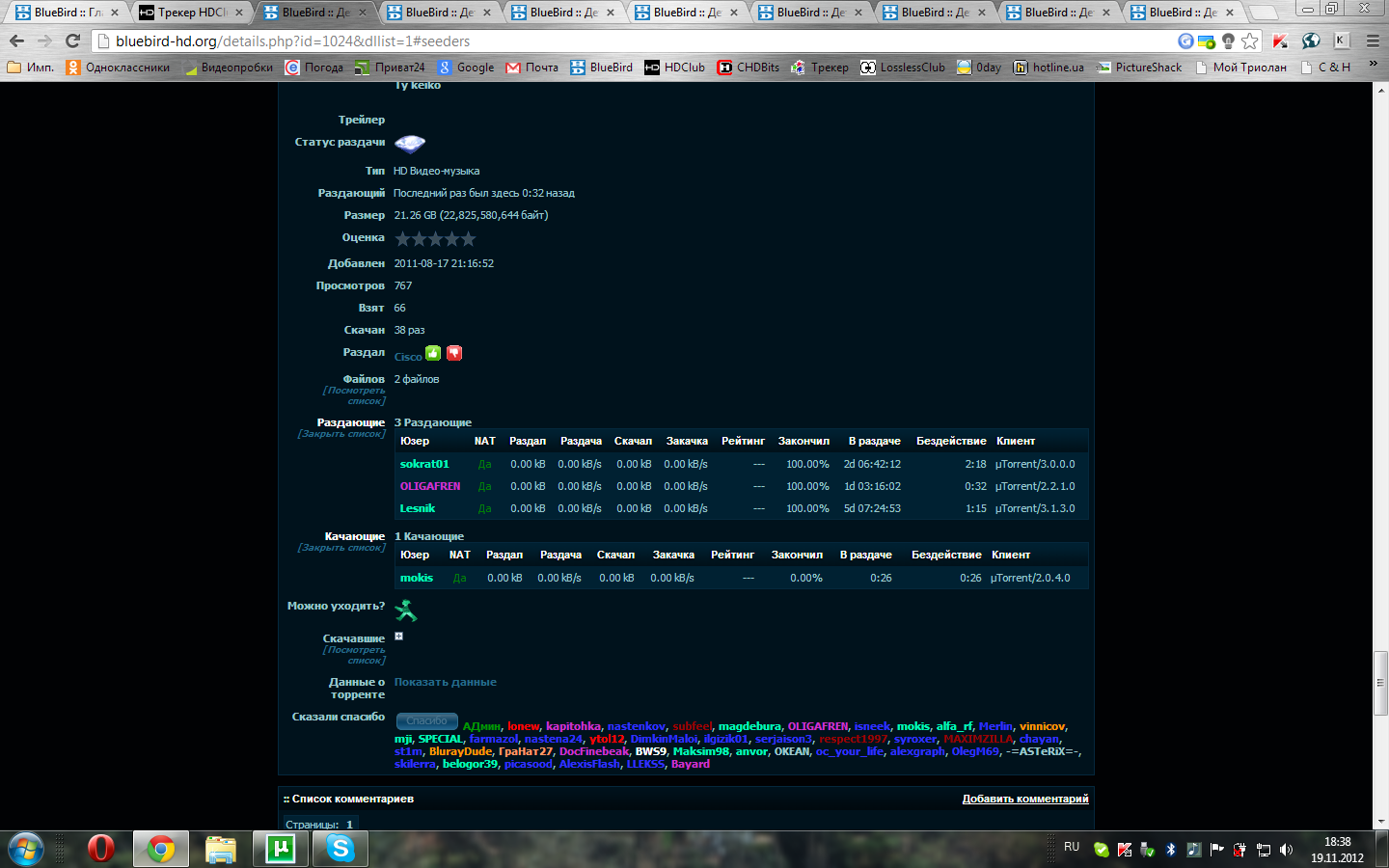Screen dimensions: 1389x868
Task: Open the hotline.ua bookmark
Action: click(1049, 68)
